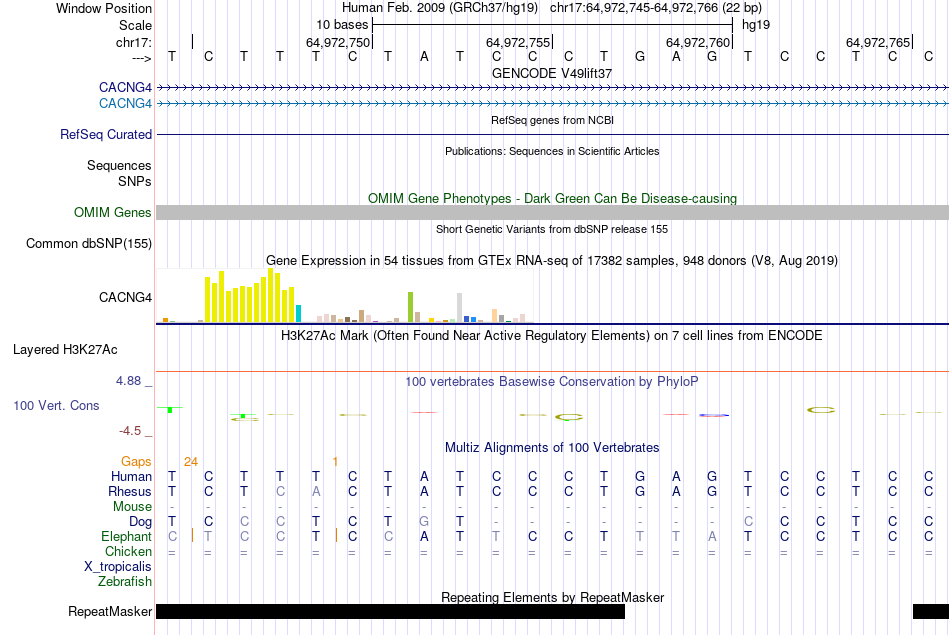Viewport: 950px width, 635px height.
Task: Open the Repeating Elements by RepeatMasker title
Action: (x=553, y=597)
